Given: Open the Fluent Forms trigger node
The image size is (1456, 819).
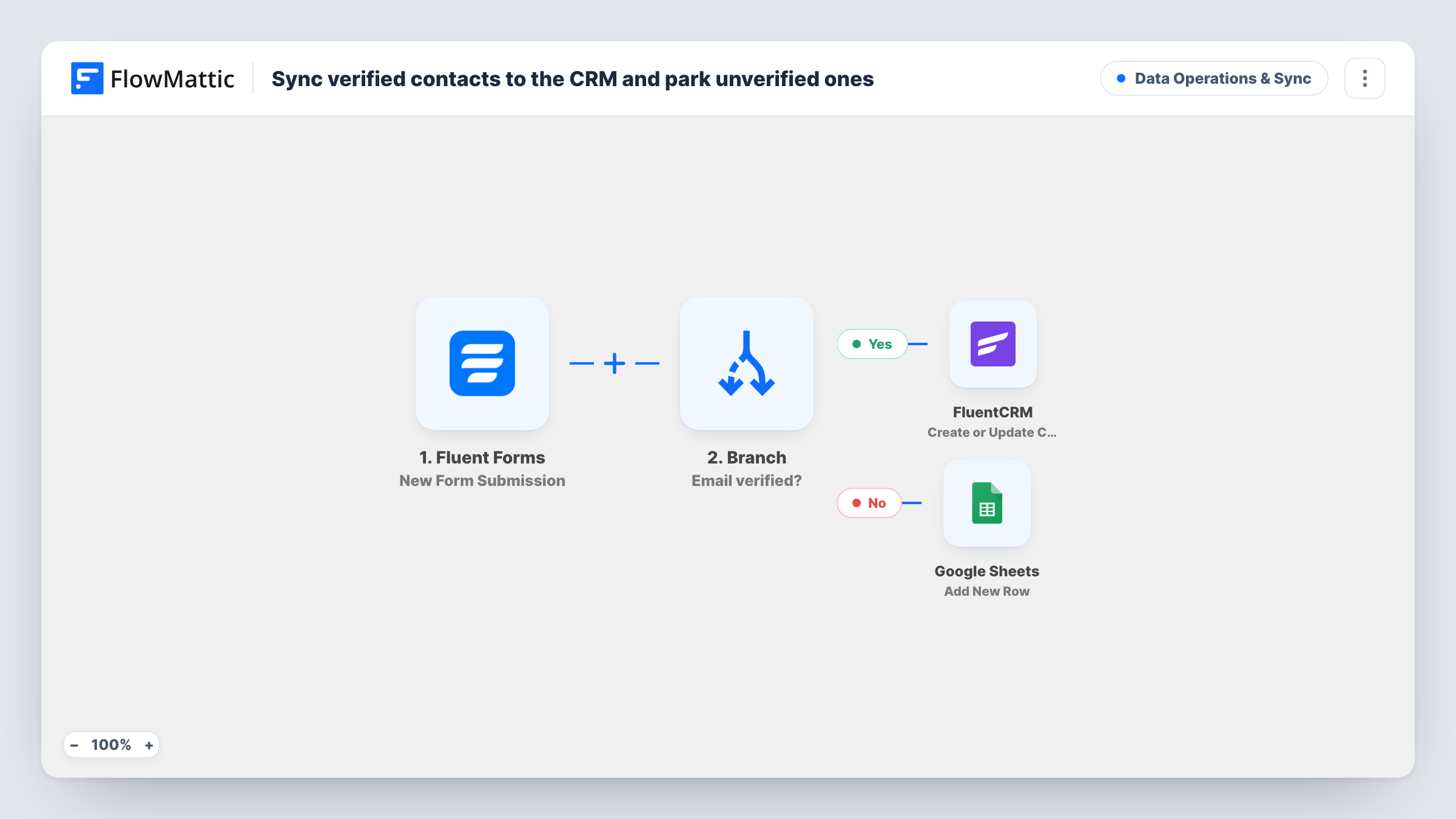Looking at the screenshot, I should [482, 363].
